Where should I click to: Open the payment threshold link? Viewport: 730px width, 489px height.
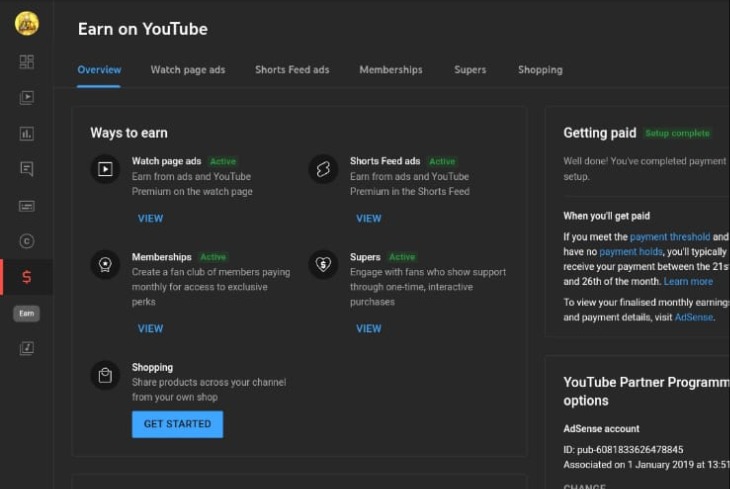pos(670,237)
